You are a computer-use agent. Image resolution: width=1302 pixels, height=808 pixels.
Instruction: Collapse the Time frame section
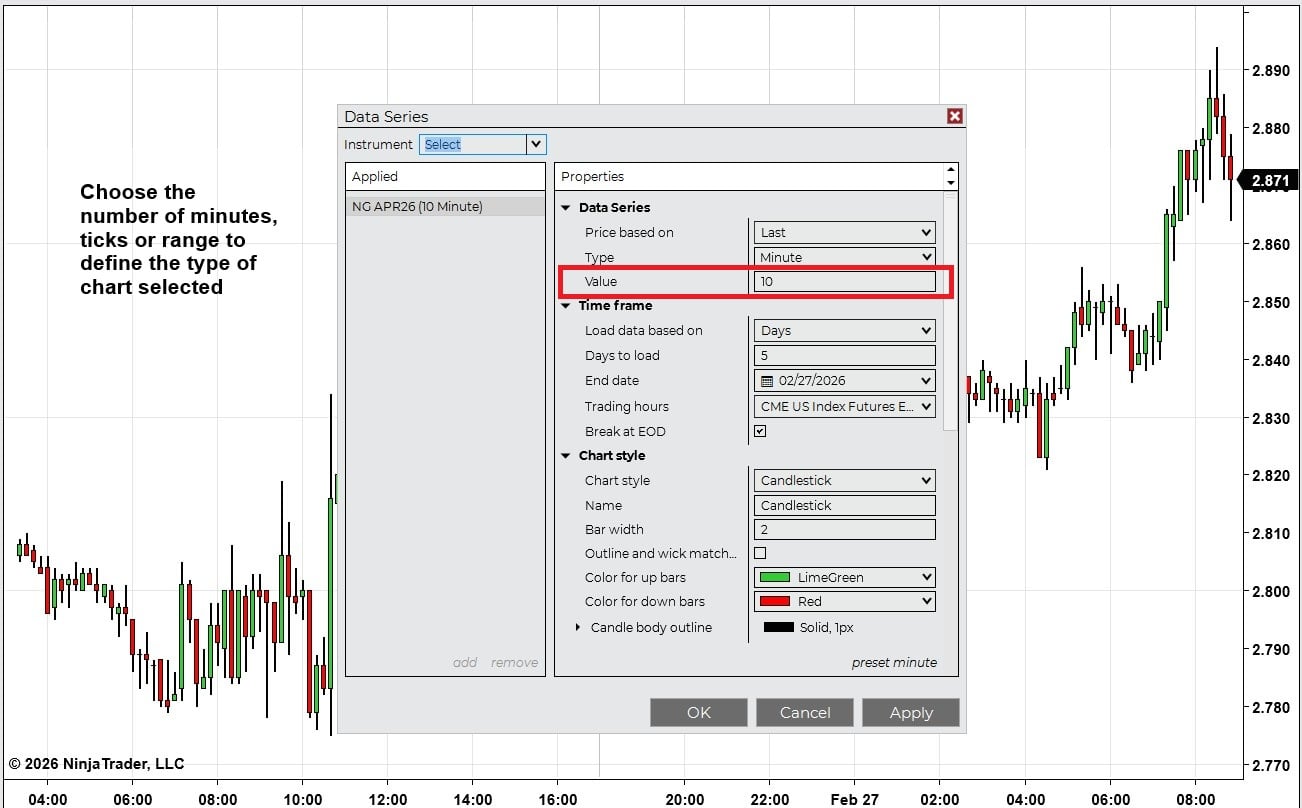[568, 305]
